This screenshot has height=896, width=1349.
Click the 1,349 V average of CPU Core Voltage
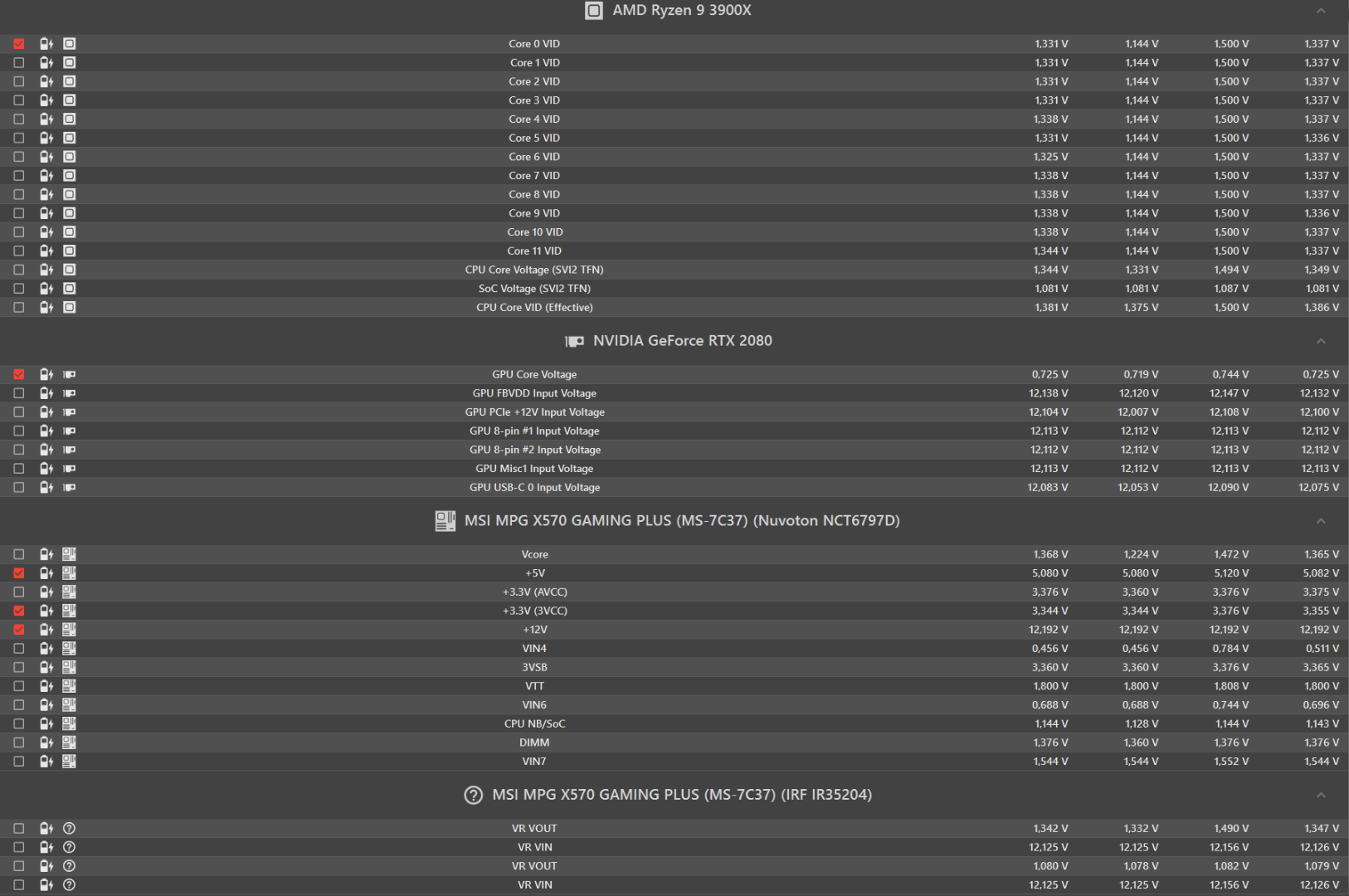1321,270
